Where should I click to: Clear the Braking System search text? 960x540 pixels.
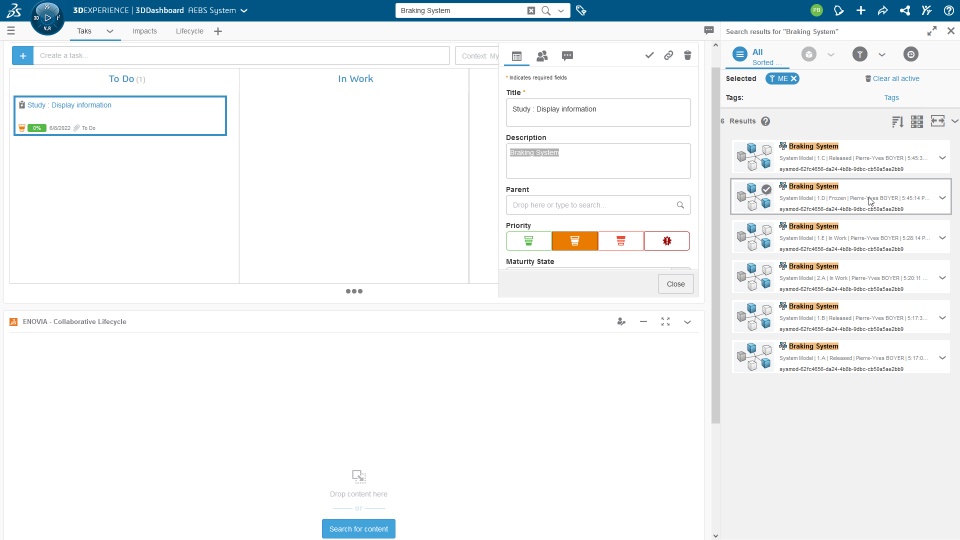pos(531,10)
